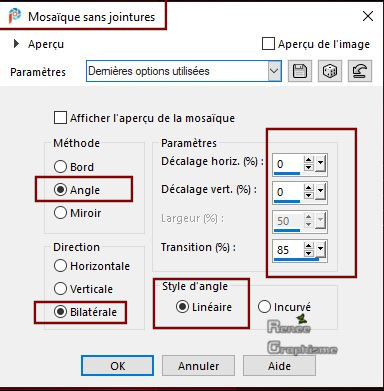384x391 pixels.
Task: Open the Paramètres presets dropdown
Action: (x=274, y=71)
